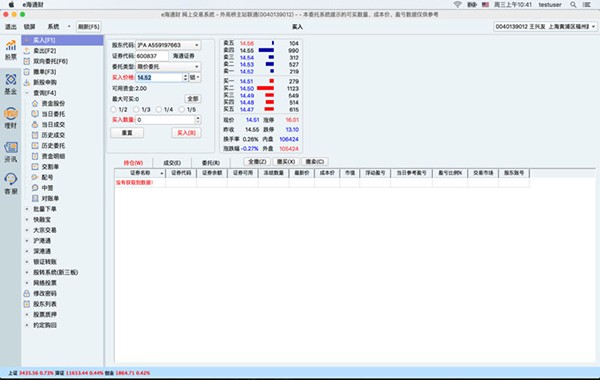600x380 pixels.
Task: Open the 锁 dropdown beside the price field
Action: click(195, 77)
